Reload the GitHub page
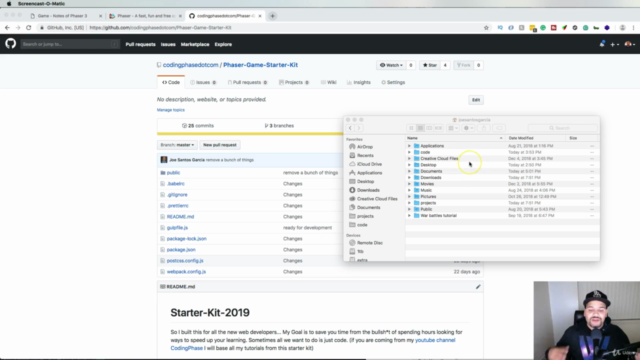Screen dimensions: 640x360 [29, 28]
